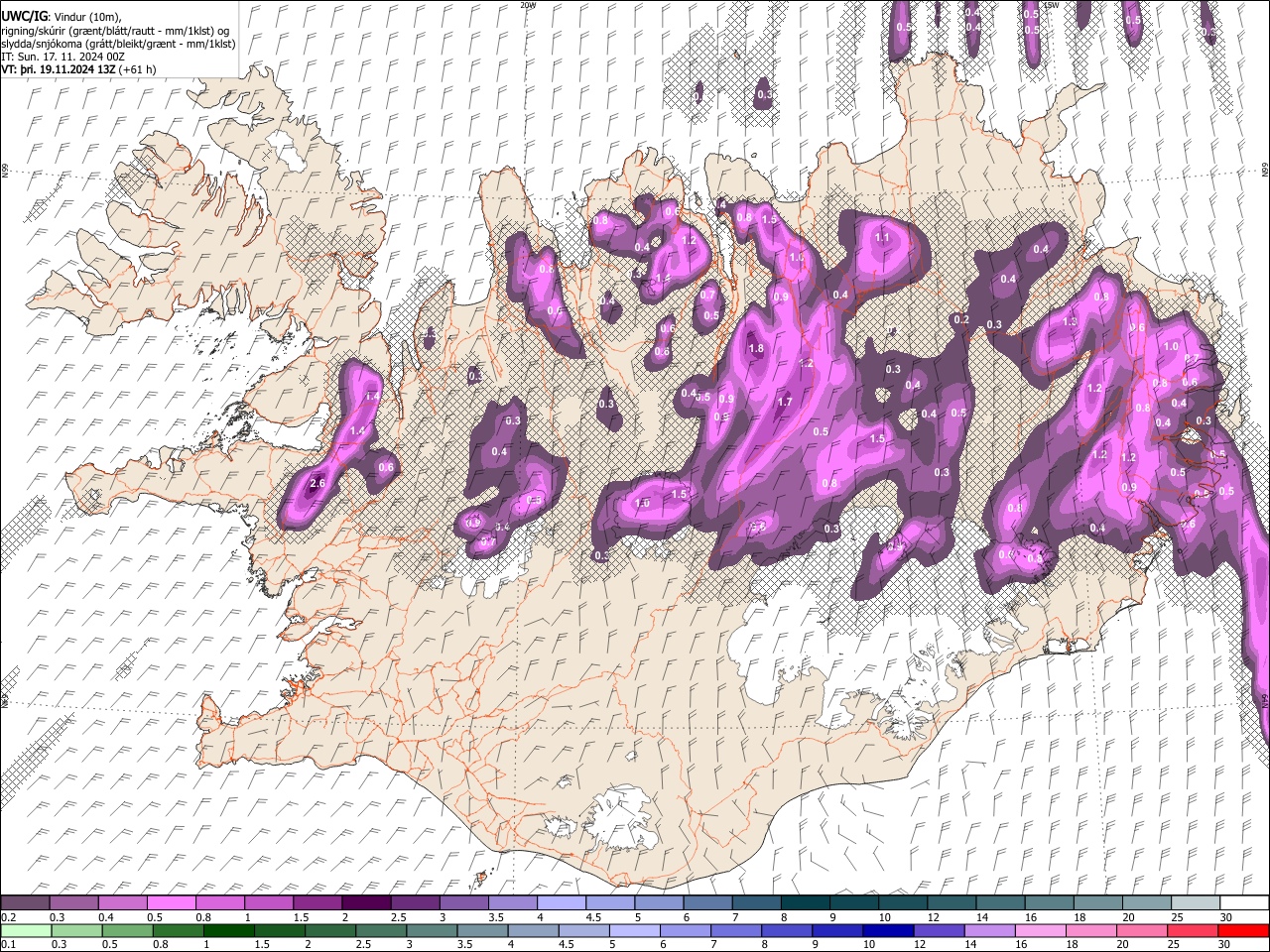Click the dark mauve 0.2 snow-scale swatch
Image resolution: width=1270 pixels, height=952 pixels.
26,902
